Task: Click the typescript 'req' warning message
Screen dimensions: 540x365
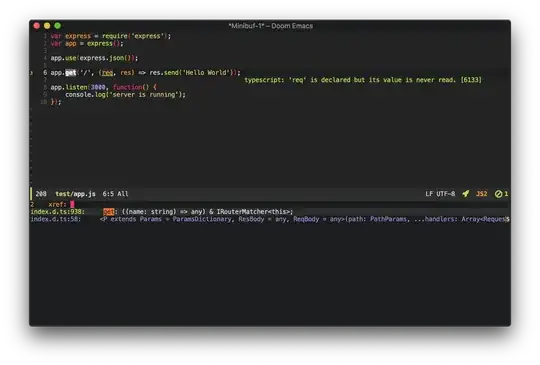Action: click(363, 80)
